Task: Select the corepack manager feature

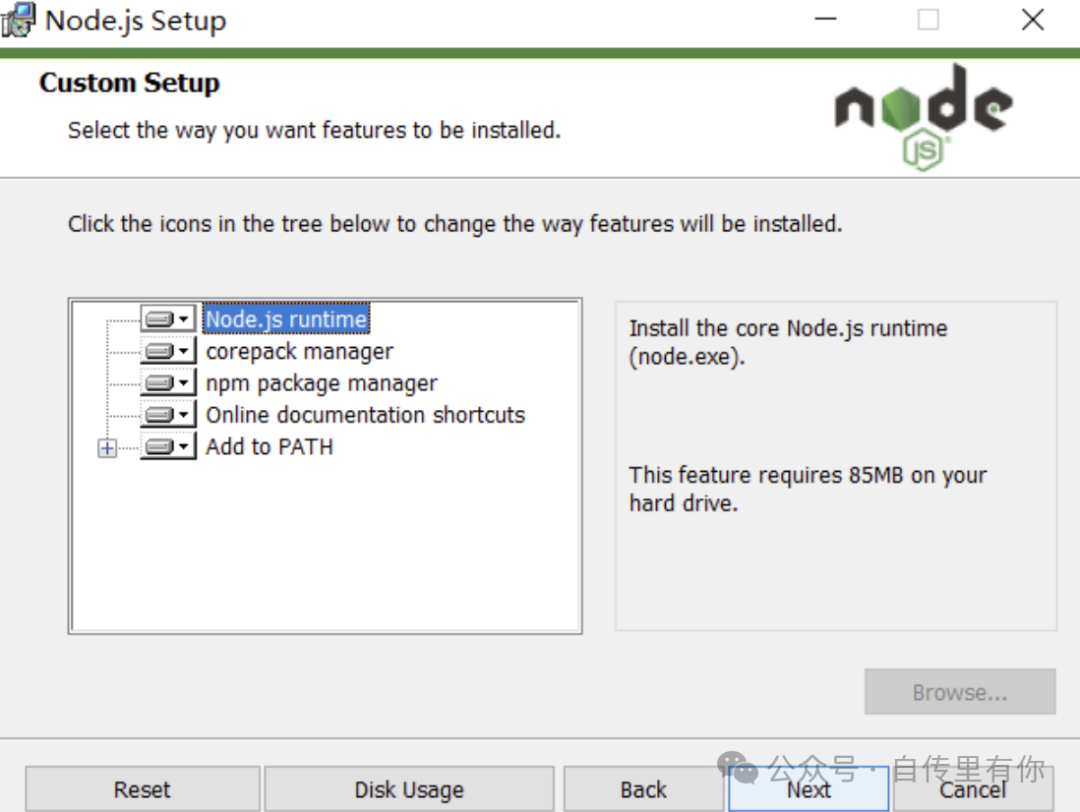Action: pyautogui.click(x=300, y=351)
